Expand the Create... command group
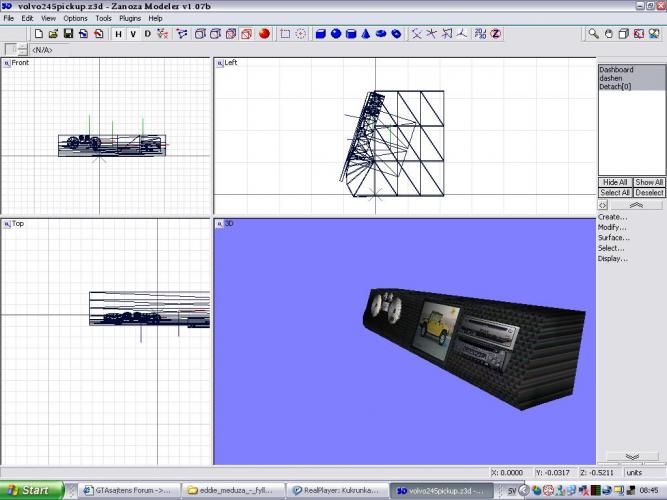Image resolution: width=667 pixels, height=500 pixels. (x=612, y=217)
